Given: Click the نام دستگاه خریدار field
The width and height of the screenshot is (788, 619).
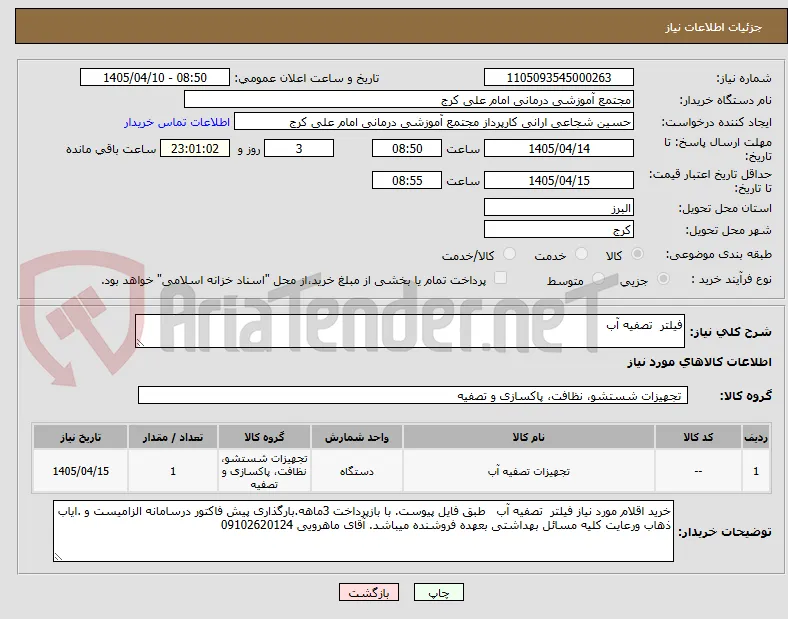Looking at the screenshot, I should (409, 99).
